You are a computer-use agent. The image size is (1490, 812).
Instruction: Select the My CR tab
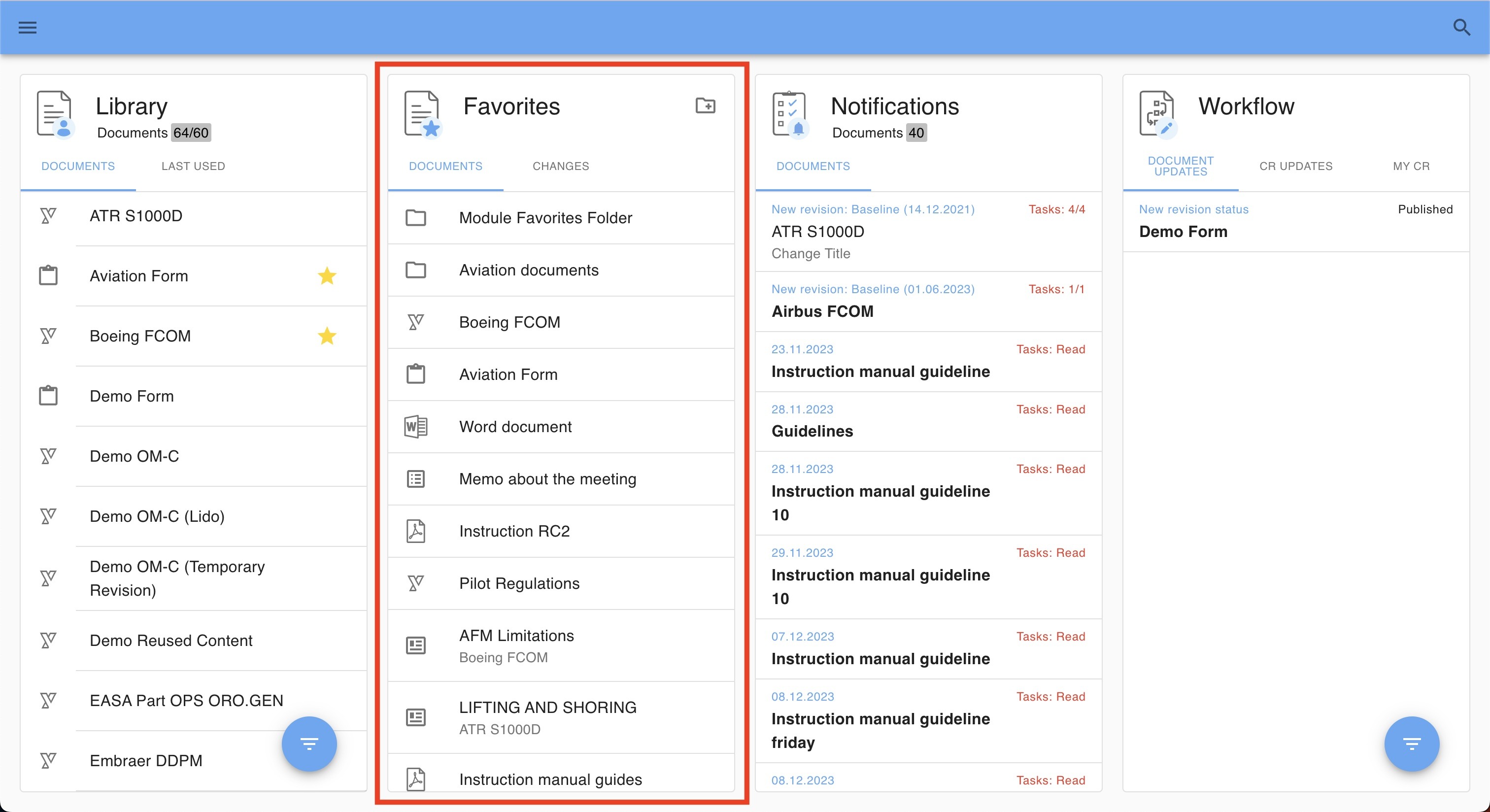point(1411,167)
